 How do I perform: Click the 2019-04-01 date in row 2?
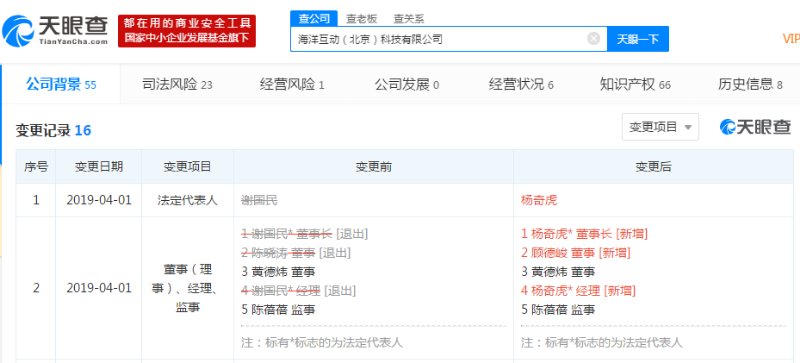click(x=98, y=288)
